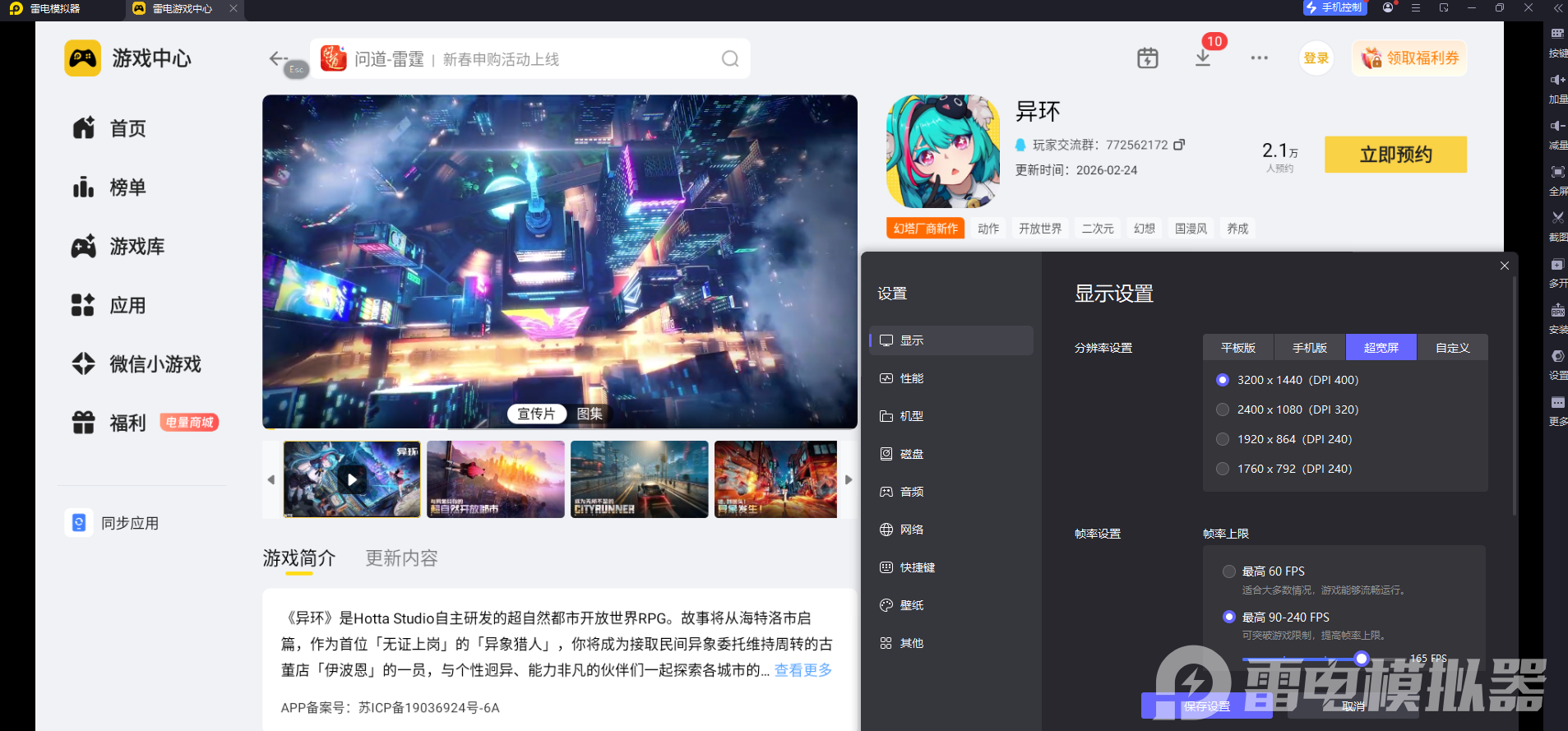The width and height of the screenshot is (1568, 731).
Task: Click the 开放世界 tag
Action: (1040, 229)
